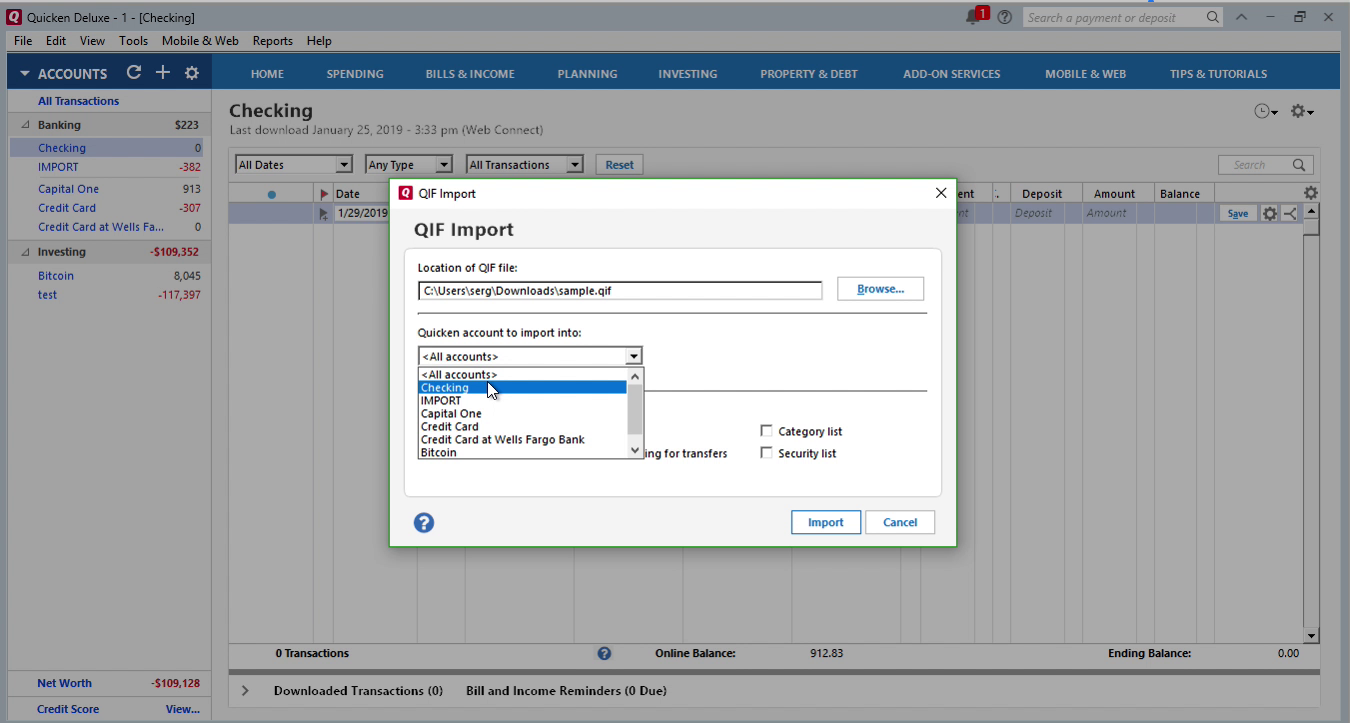Collapse the Banking account group
1350x723 pixels.
point(25,125)
